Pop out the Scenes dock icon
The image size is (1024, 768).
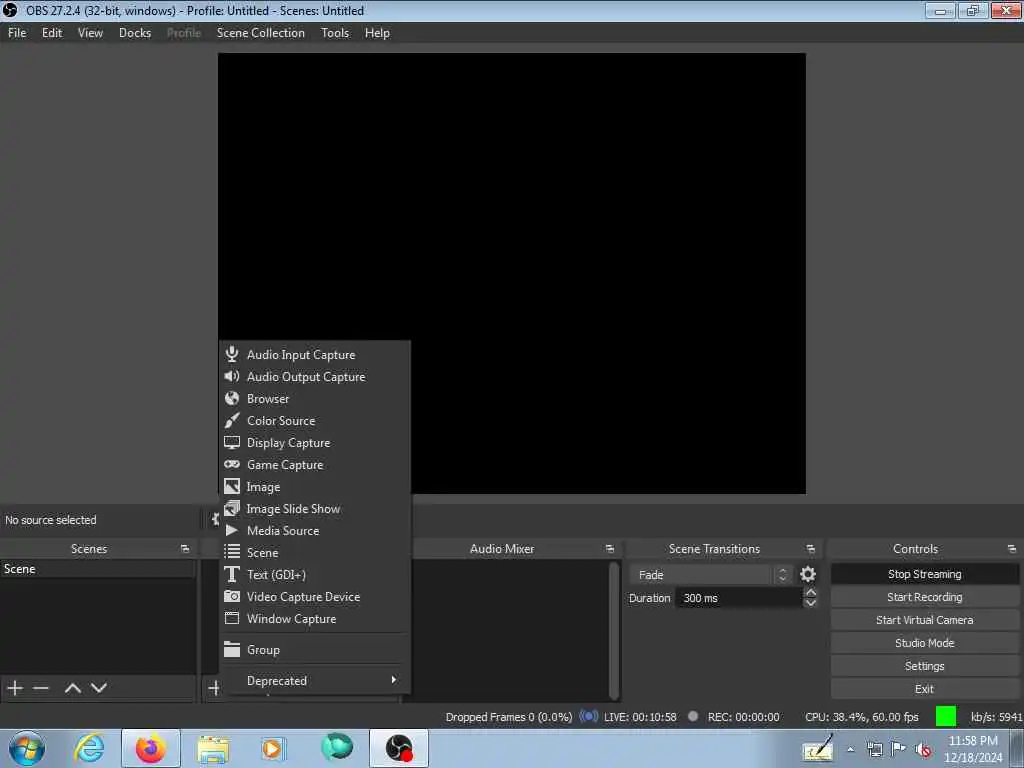[185, 549]
